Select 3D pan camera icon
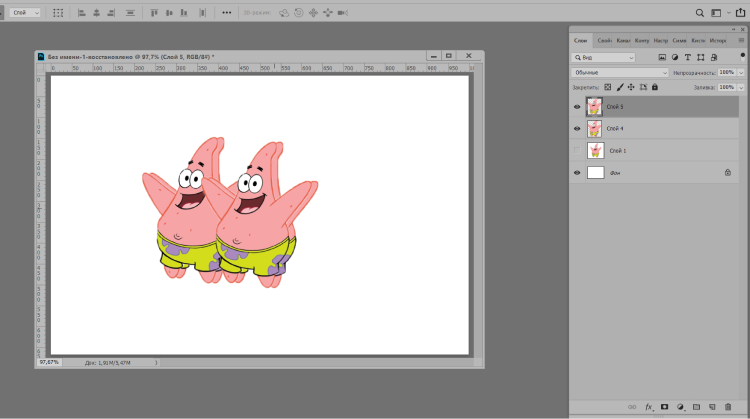 (313, 13)
